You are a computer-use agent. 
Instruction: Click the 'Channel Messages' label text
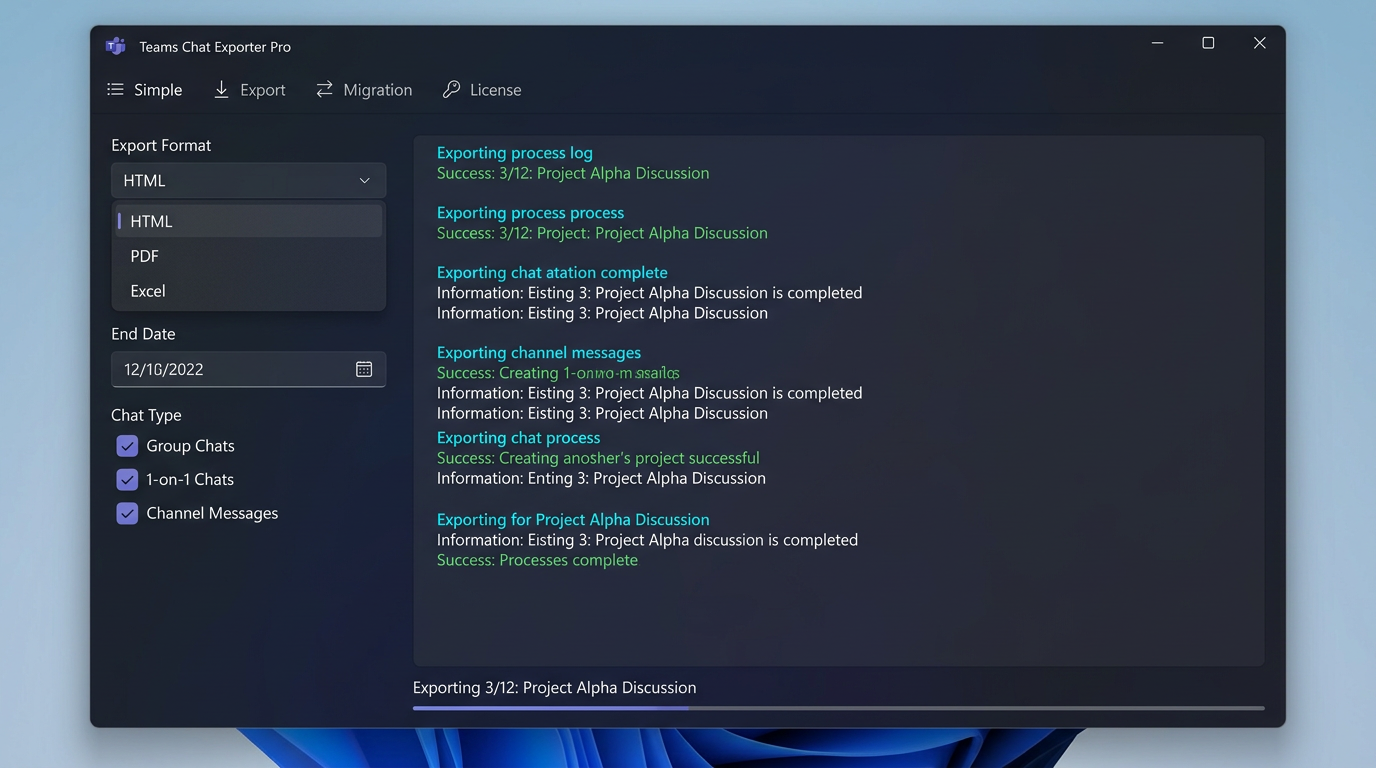[212, 514]
